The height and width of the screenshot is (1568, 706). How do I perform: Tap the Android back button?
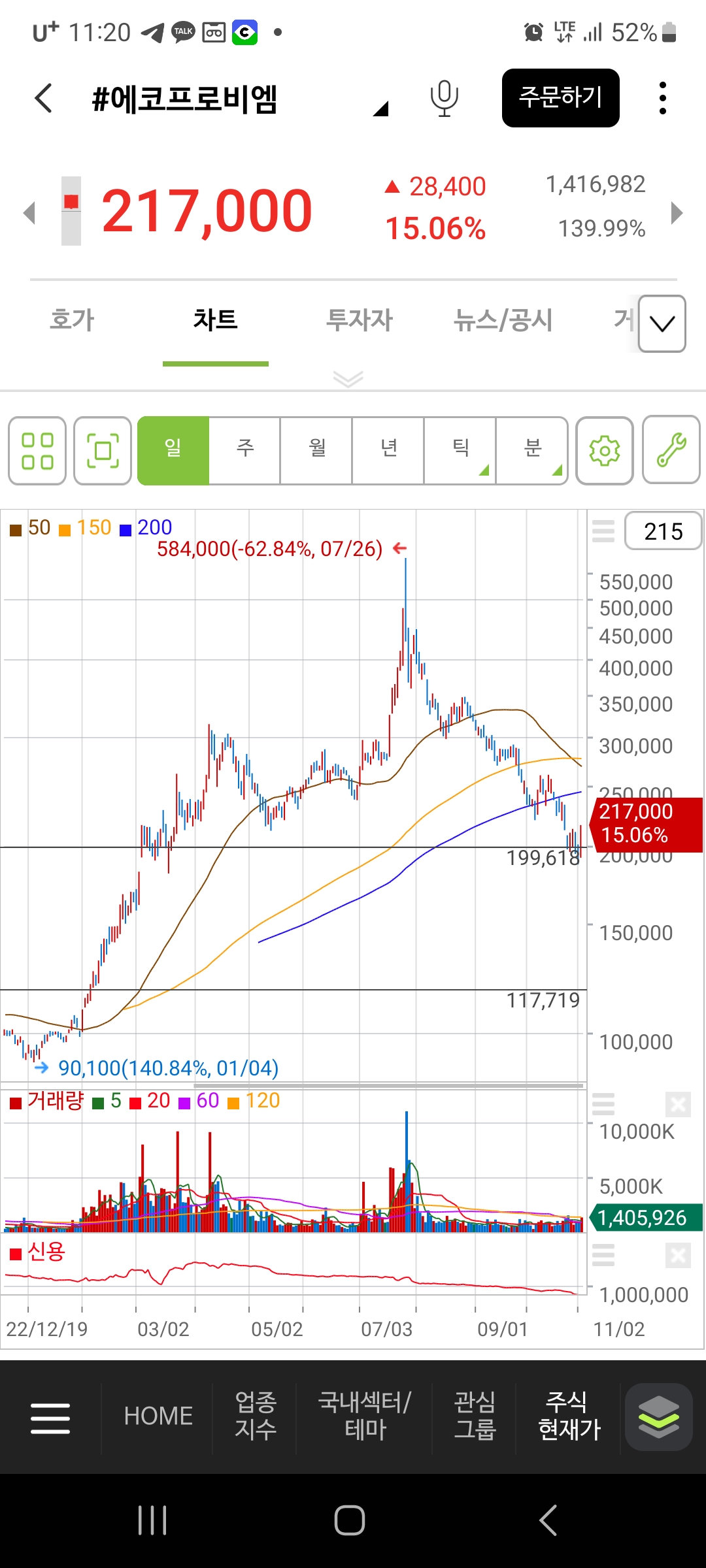548,1520
